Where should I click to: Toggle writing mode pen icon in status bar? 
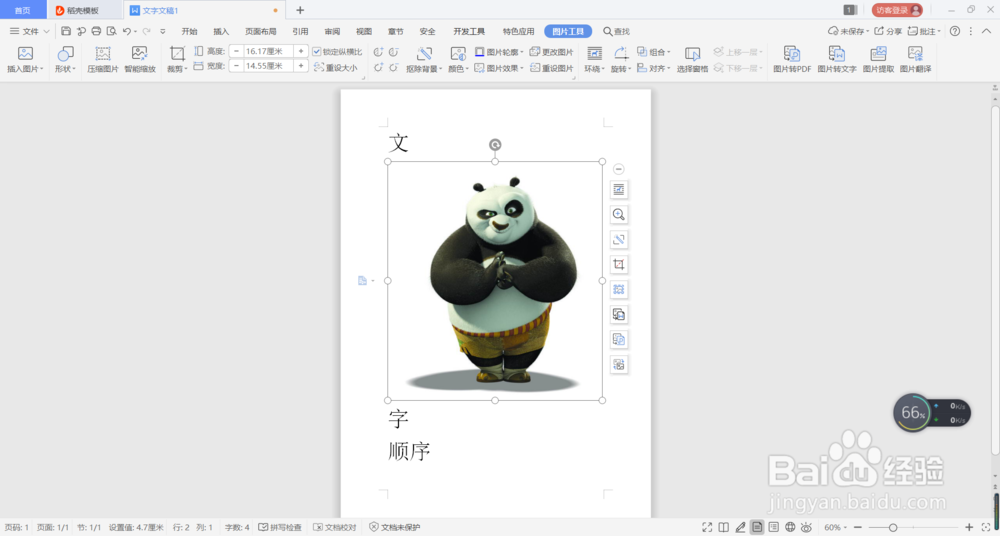740,527
